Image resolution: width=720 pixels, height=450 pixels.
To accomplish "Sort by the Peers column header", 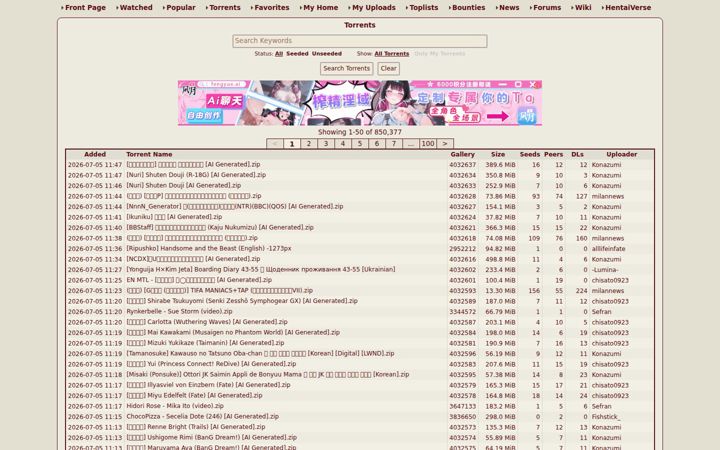I will pyautogui.click(x=553, y=154).
